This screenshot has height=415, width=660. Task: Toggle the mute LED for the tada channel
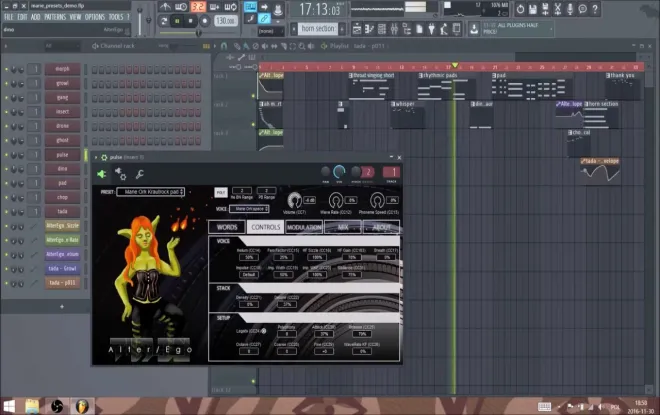coord(6,212)
